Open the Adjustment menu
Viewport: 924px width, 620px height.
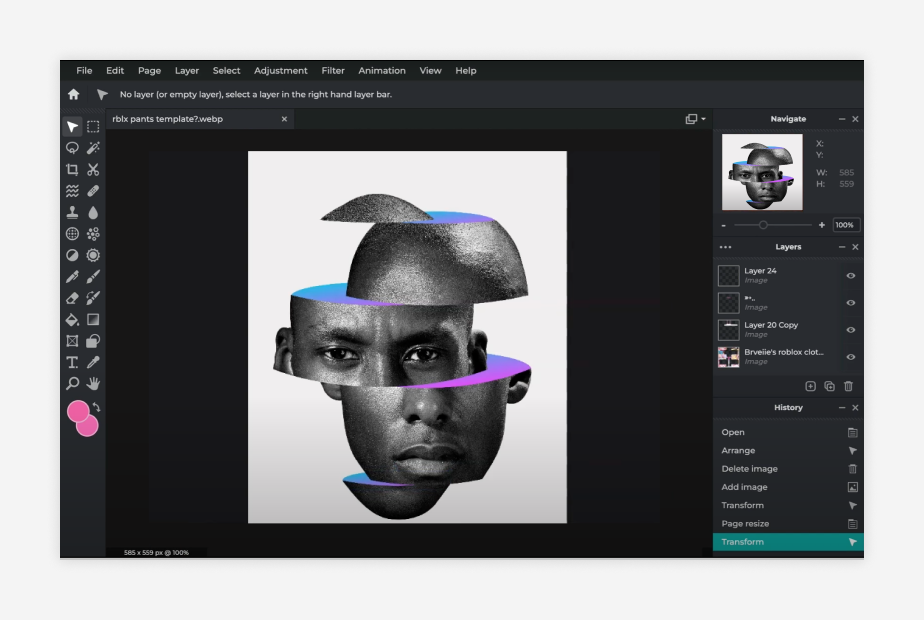tap(280, 71)
